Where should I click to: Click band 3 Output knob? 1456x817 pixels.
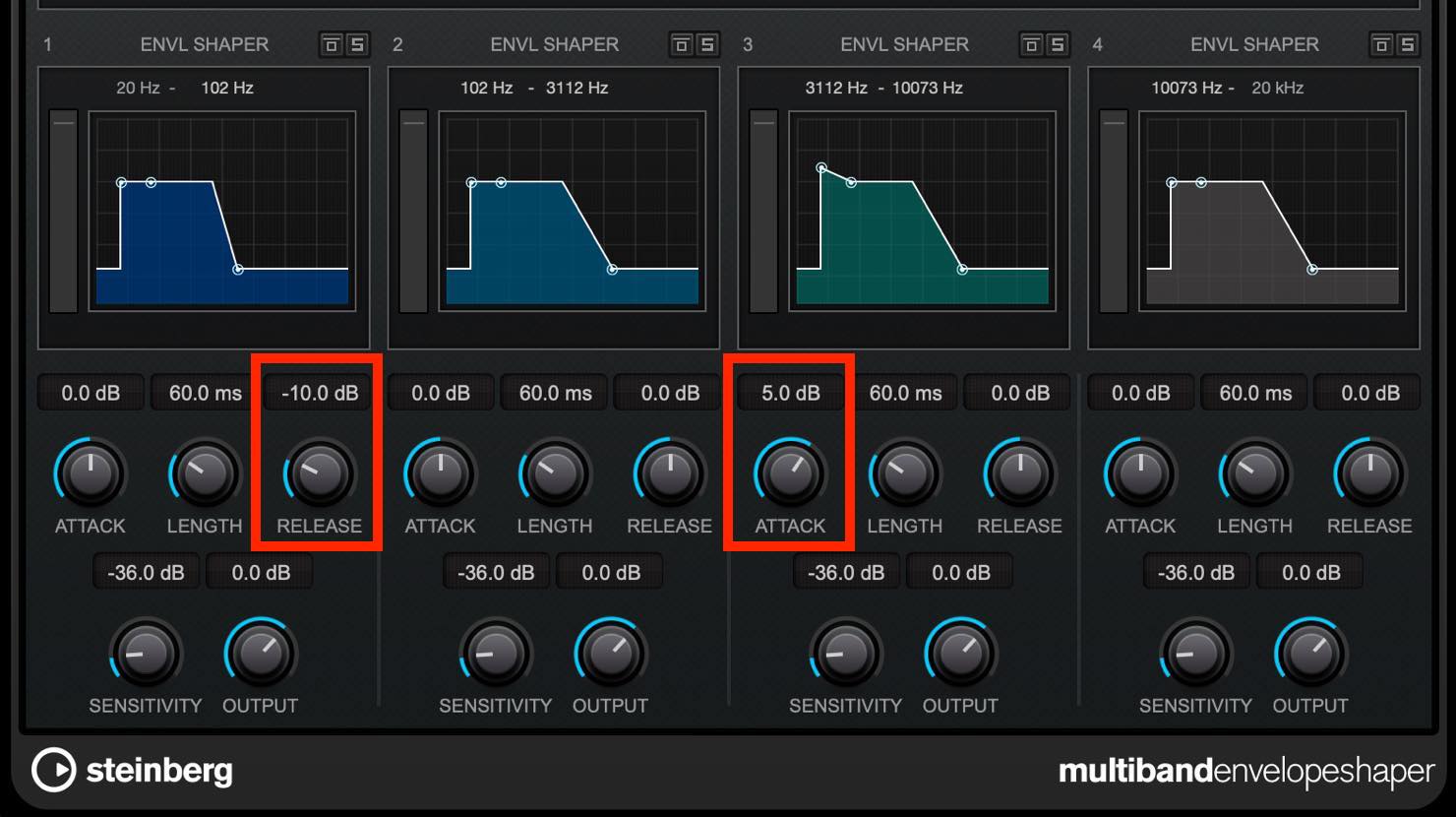pyautogui.click(x=960, y=654)
